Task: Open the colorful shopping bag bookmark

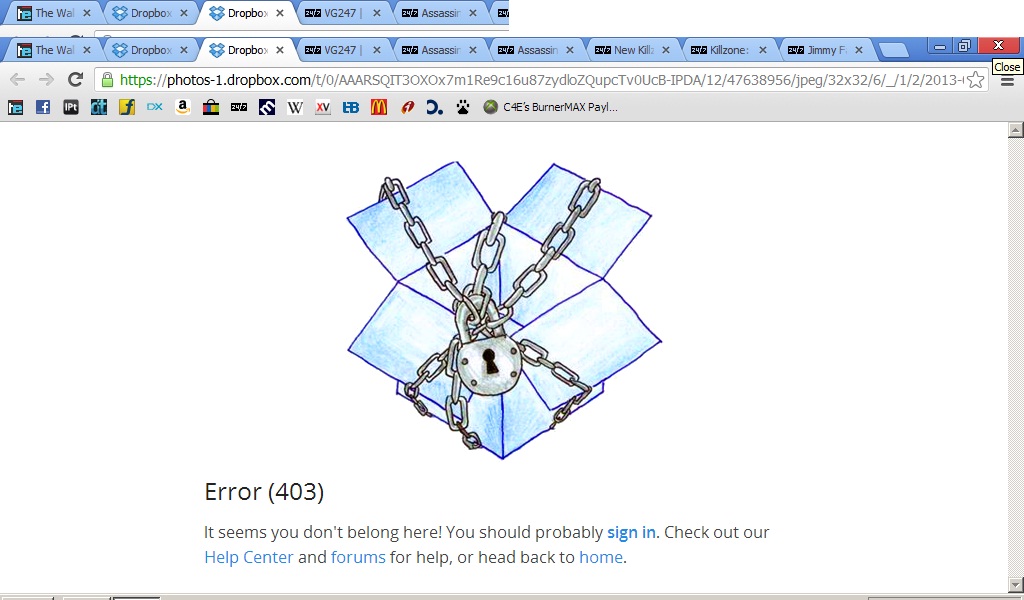Action: point(210,107)
